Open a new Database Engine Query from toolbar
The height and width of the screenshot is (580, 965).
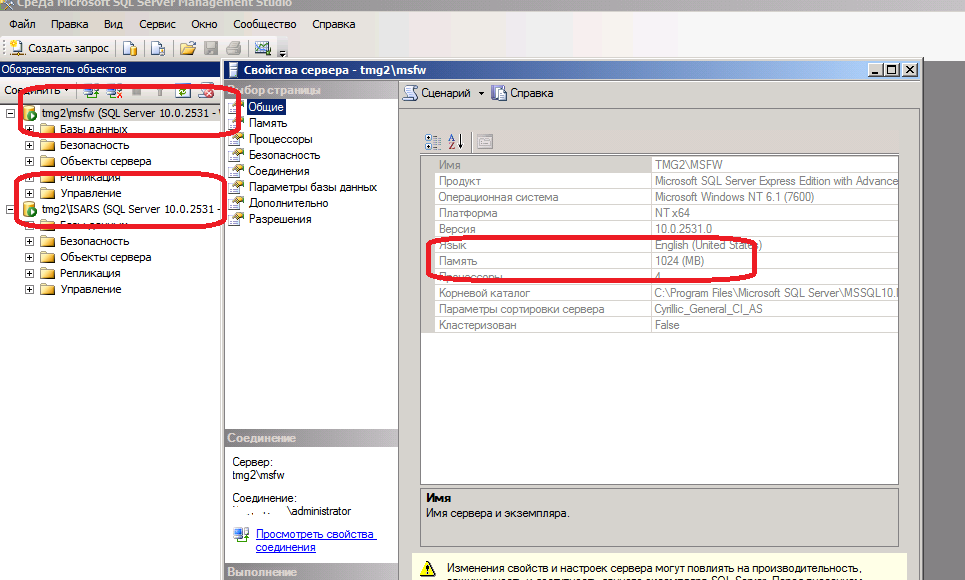coord(130,48)
